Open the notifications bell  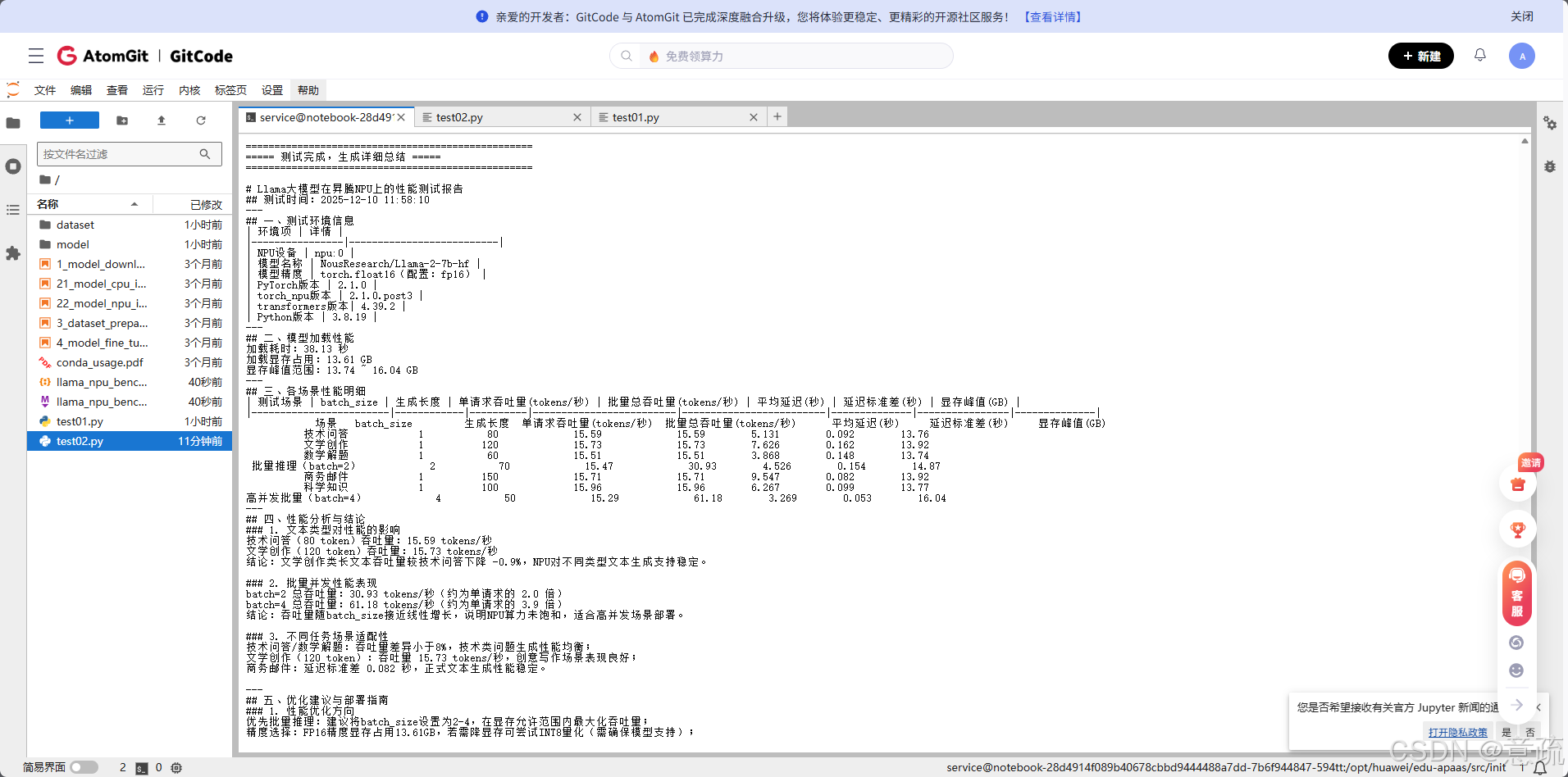[x=1479, y=55]
